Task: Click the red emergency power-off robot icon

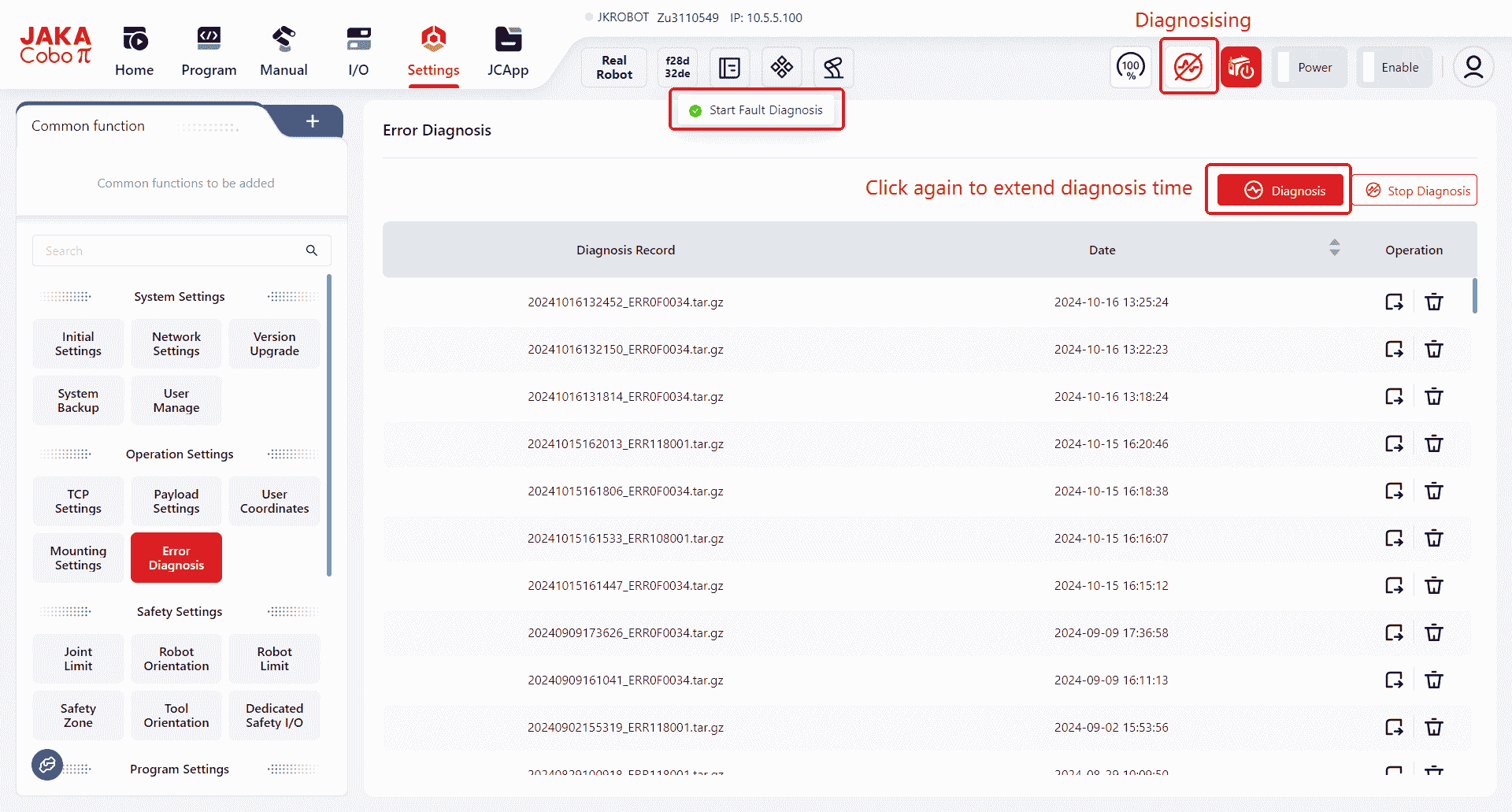Action: 1241,67
